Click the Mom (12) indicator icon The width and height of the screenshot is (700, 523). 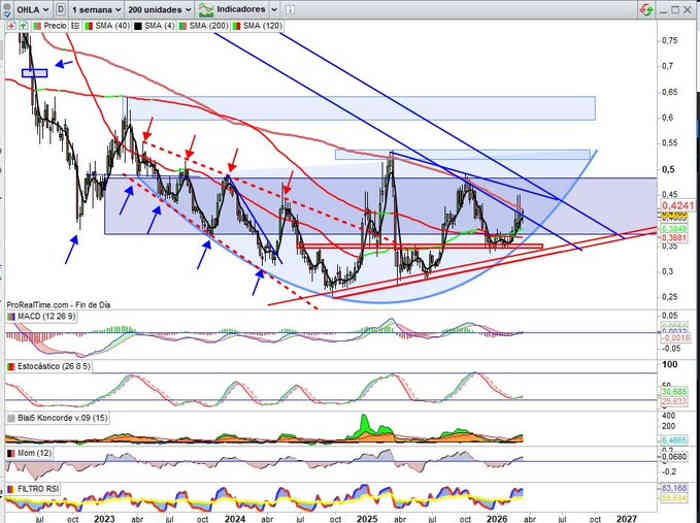[11, 454]
